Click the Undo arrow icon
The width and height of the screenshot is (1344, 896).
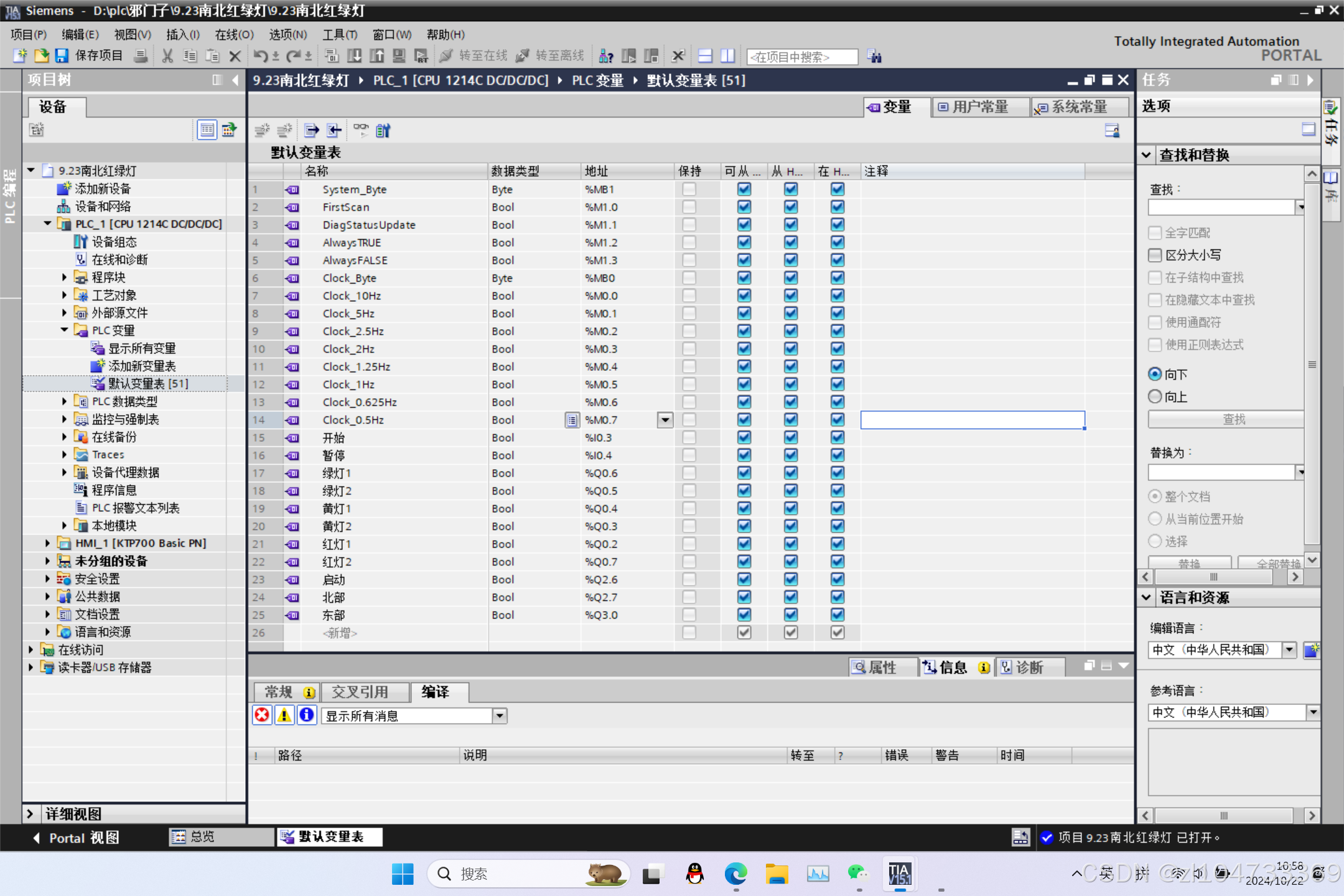[259, 56]
